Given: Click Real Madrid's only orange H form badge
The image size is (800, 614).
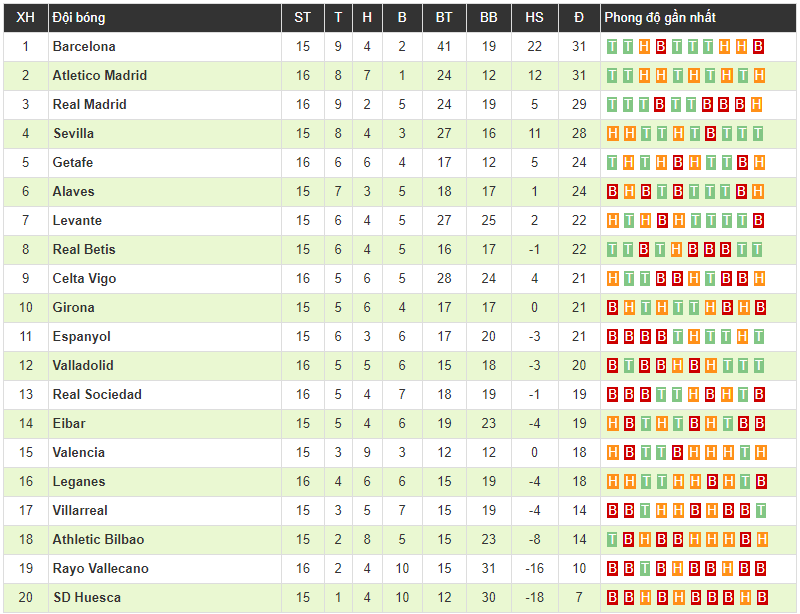Looking at the screenshot, I should point(757,105).
